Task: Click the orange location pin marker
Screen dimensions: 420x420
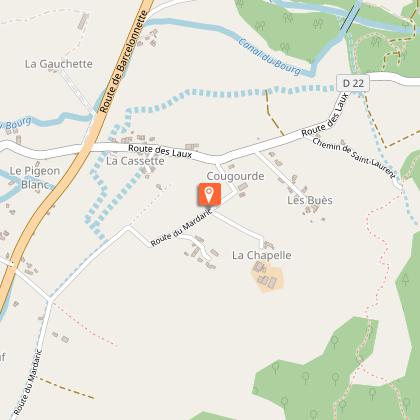Action: 209,194
